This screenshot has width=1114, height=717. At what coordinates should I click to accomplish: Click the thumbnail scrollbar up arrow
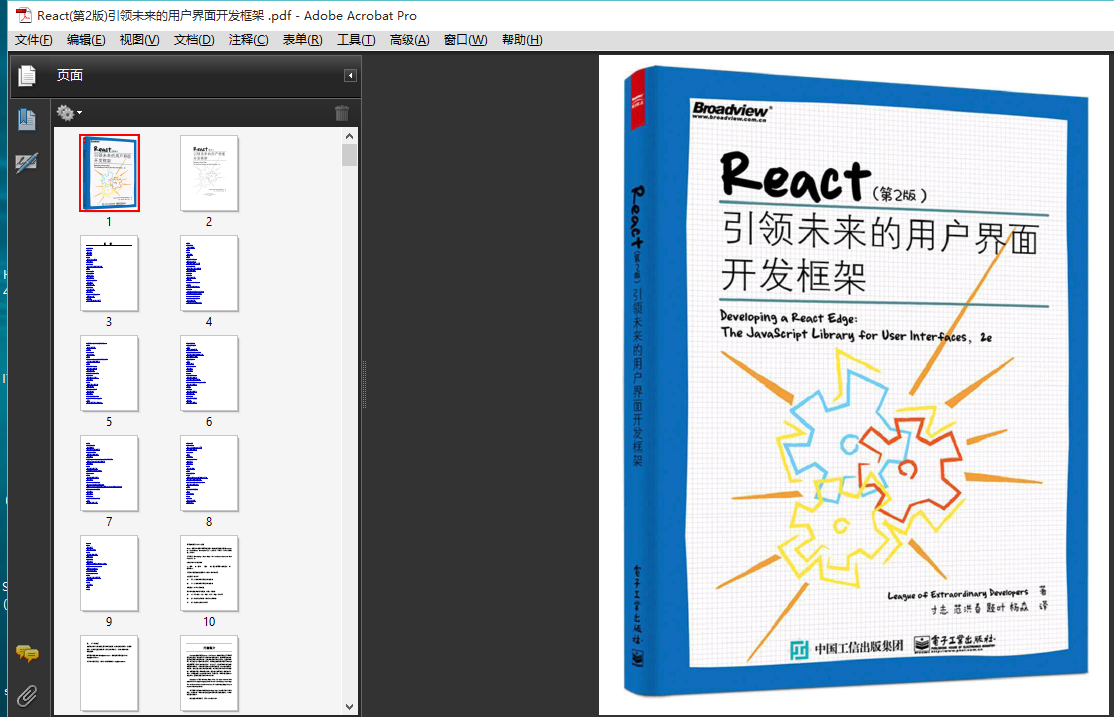349,136
